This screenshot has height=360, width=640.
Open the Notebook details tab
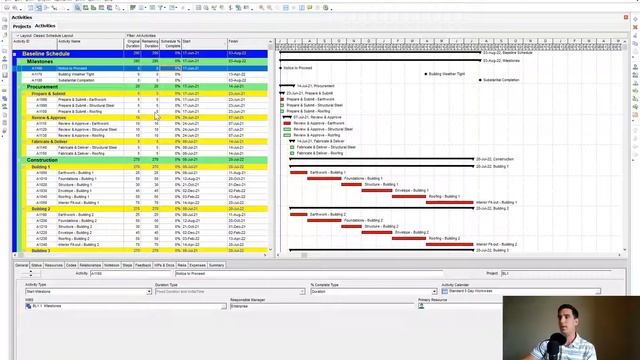coord(111,265)
